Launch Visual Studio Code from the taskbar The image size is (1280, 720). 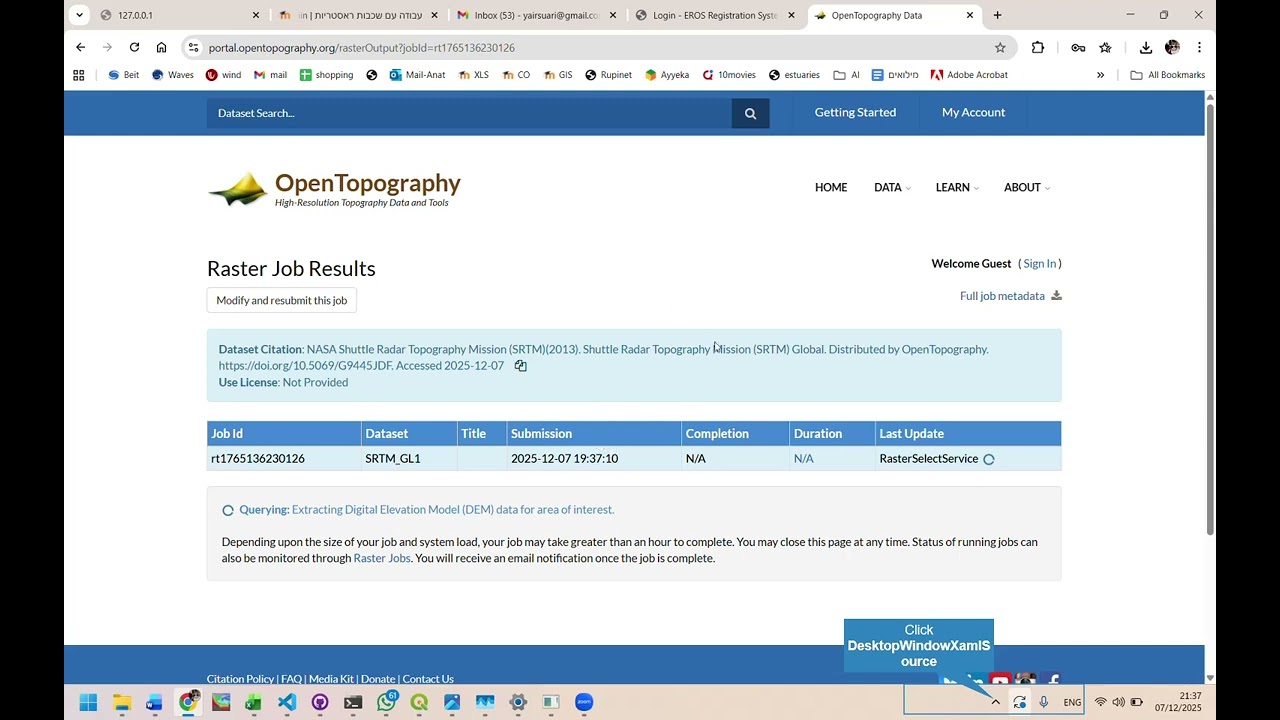tap(287, 702)
